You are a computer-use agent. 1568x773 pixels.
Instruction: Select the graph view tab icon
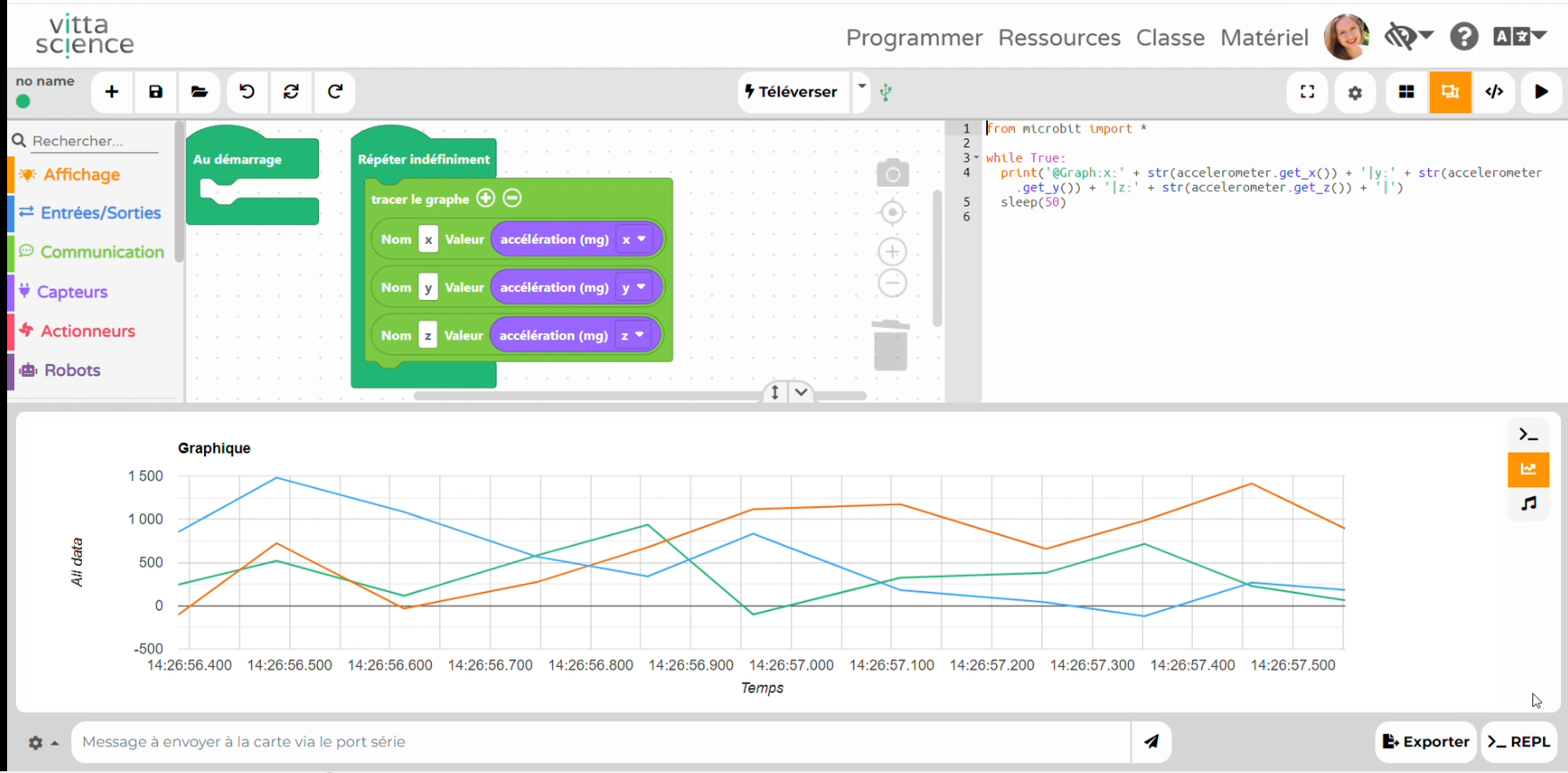pos(1529,469)
